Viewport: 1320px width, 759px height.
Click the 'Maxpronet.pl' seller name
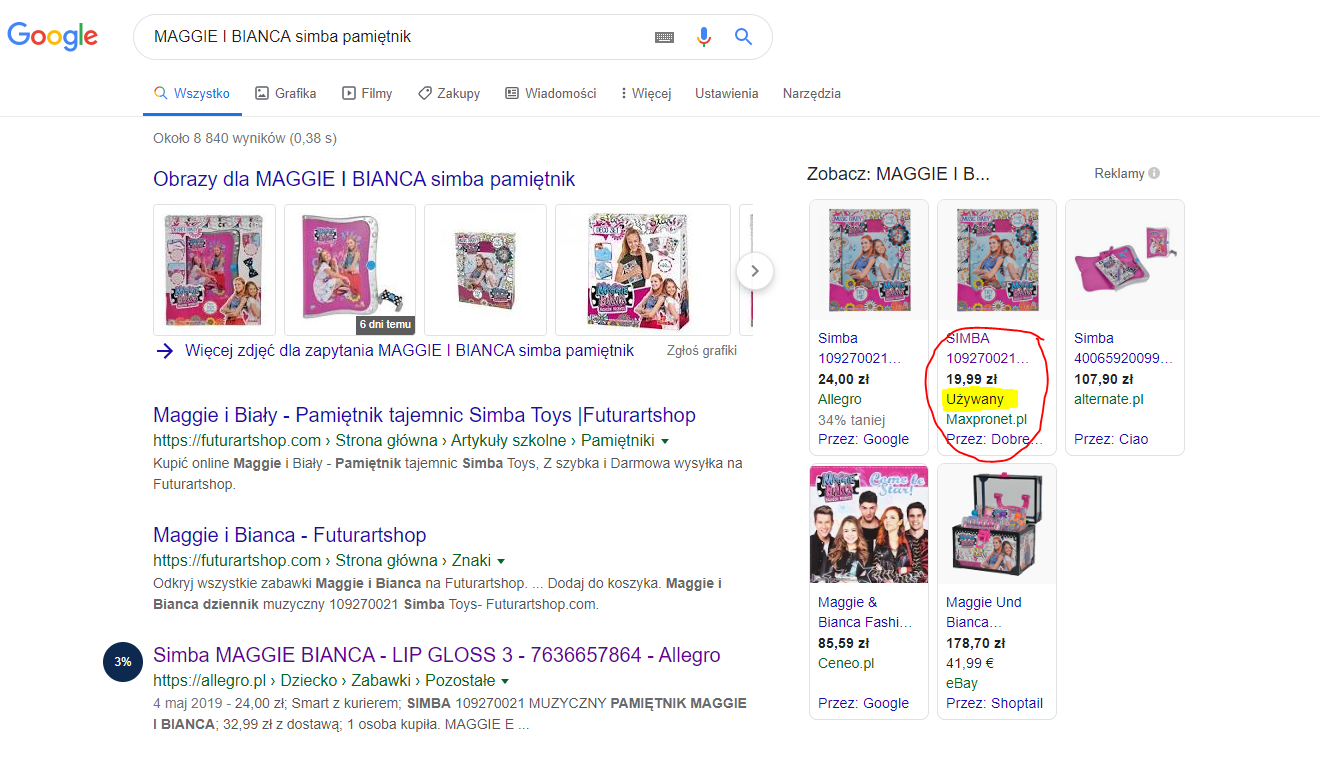pyautogui.click(x=987, y=419)
